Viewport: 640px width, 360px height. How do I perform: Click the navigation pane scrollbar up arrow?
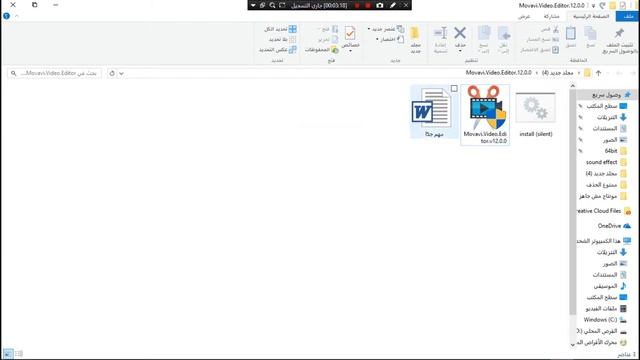click(x=573, y=86)
